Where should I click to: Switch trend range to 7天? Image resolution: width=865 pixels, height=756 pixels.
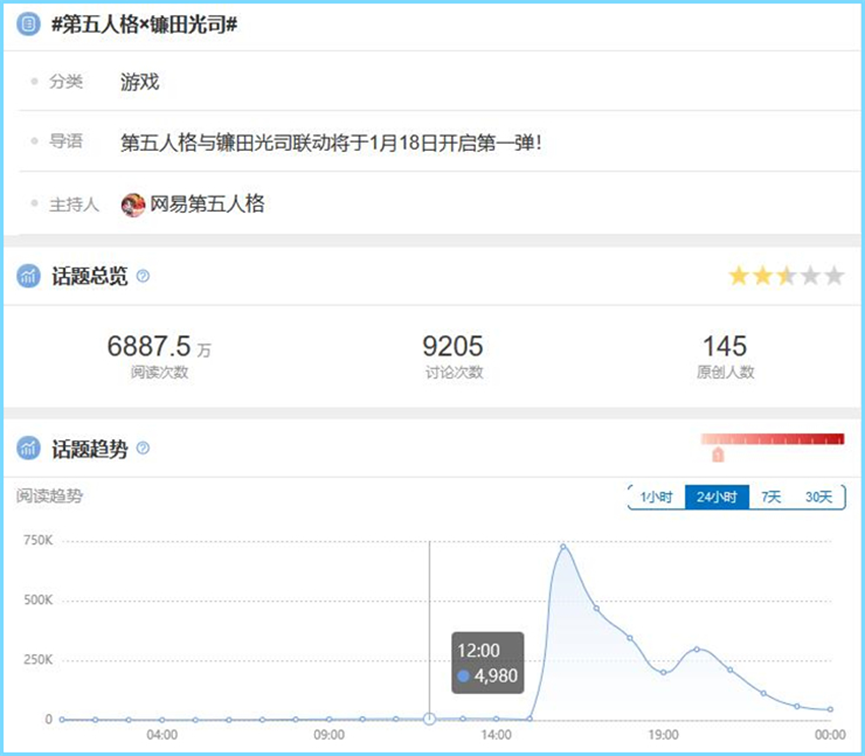click(x=771, y=497)
